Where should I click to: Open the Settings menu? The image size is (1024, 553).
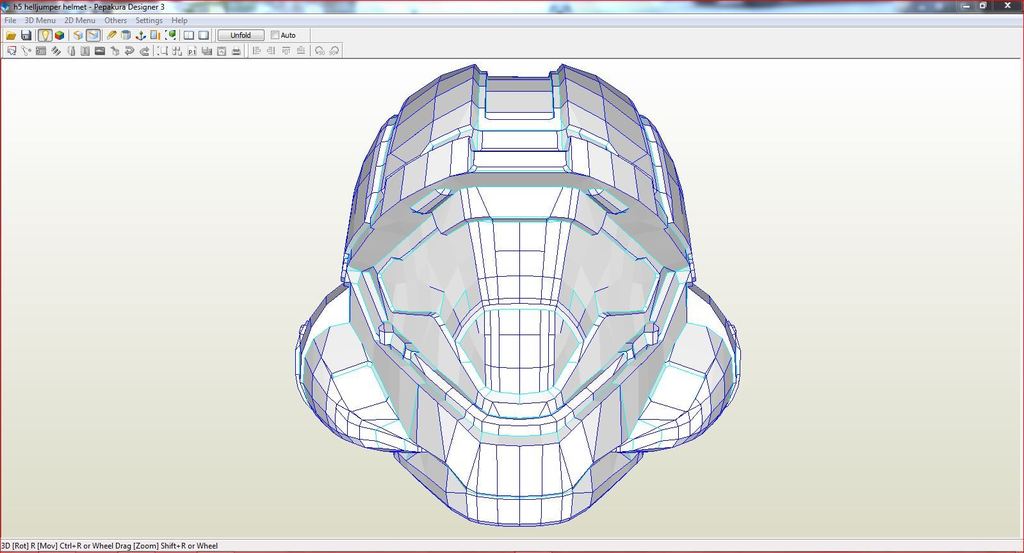coord(149,20)
